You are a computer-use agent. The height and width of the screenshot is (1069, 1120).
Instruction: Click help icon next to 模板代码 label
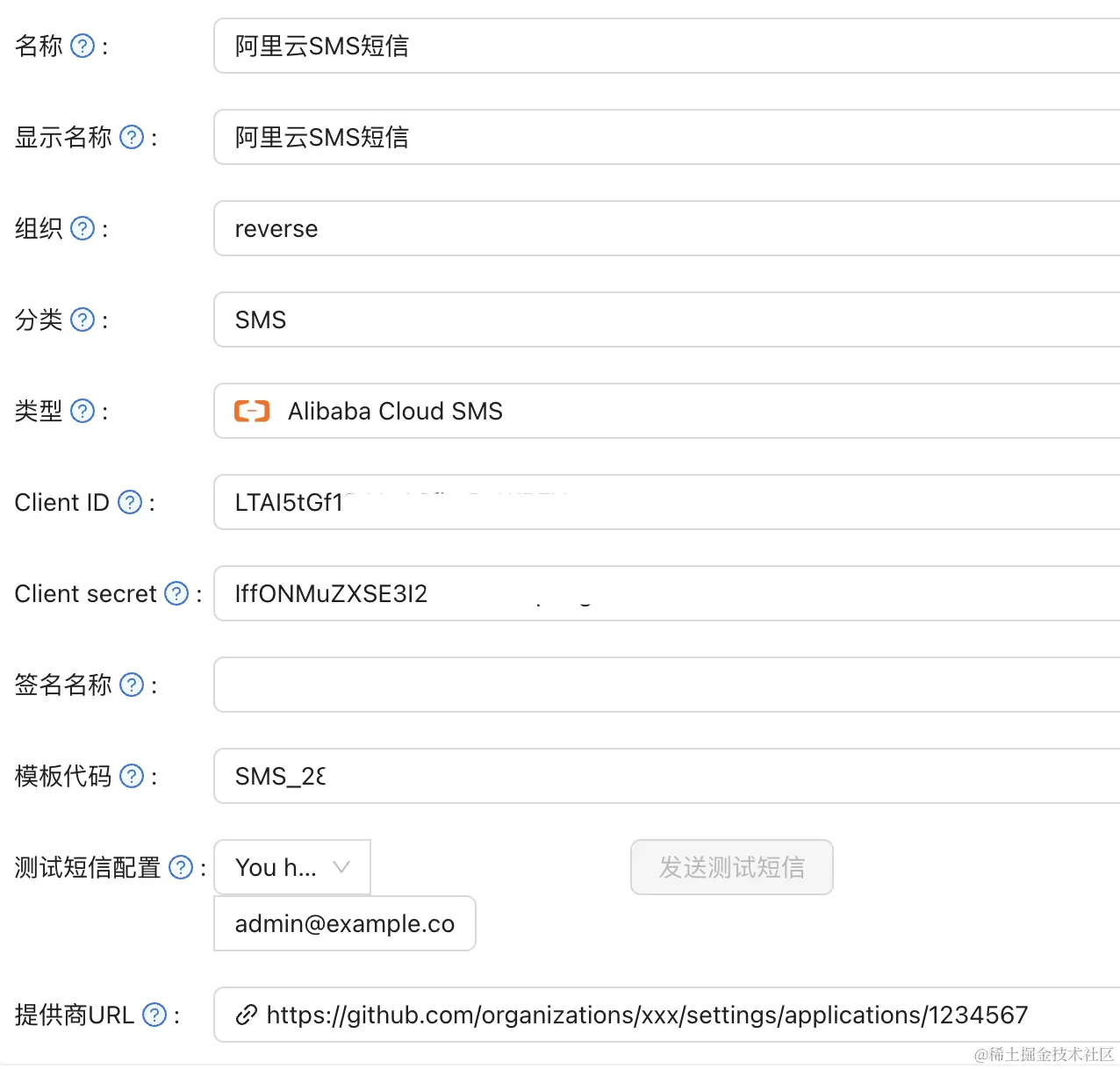point(132,776)
